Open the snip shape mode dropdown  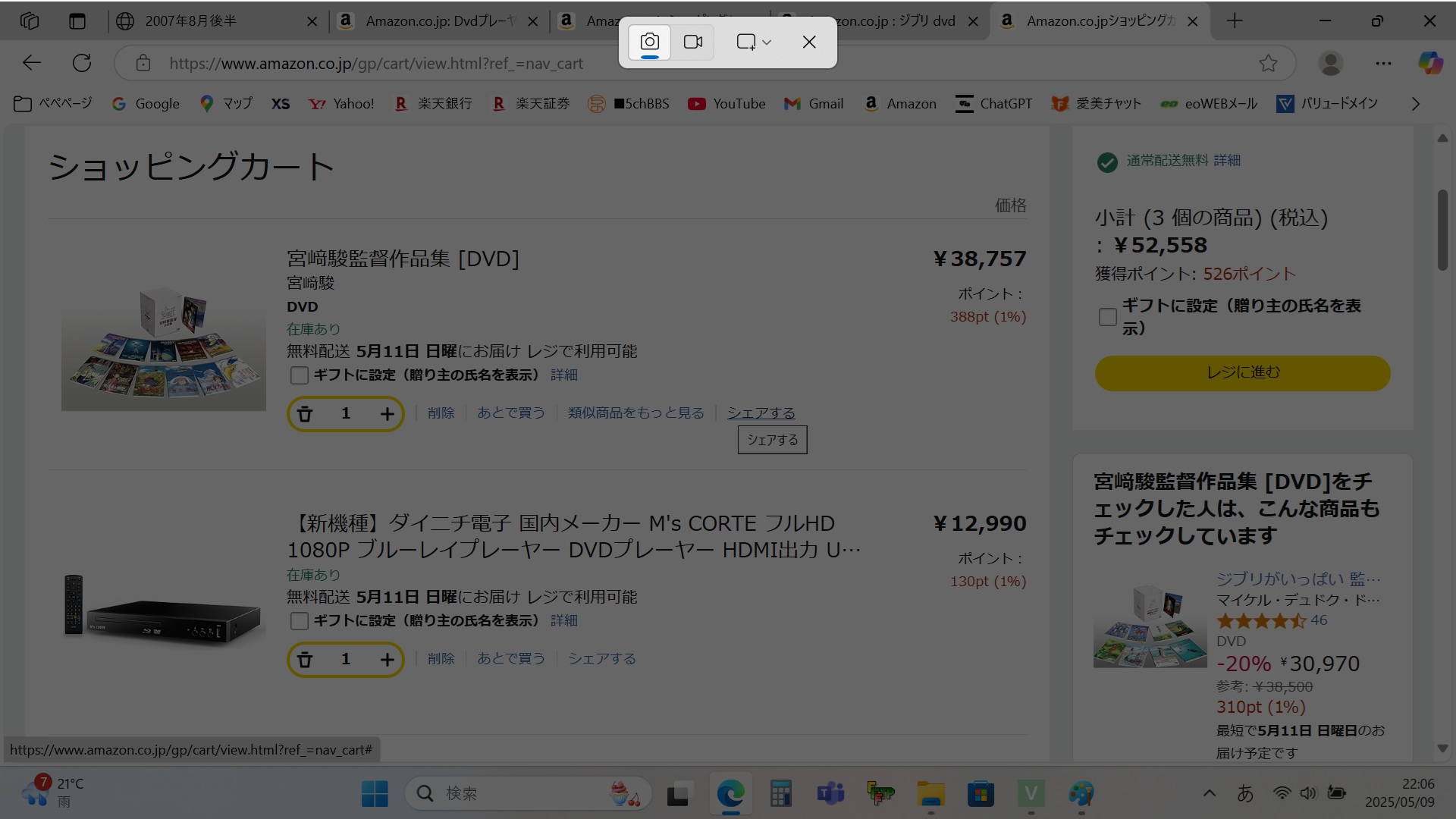coord(754,42)
